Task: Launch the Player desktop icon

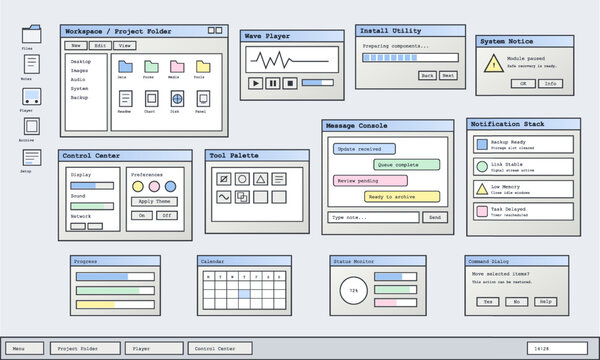Action: point(31,96)
